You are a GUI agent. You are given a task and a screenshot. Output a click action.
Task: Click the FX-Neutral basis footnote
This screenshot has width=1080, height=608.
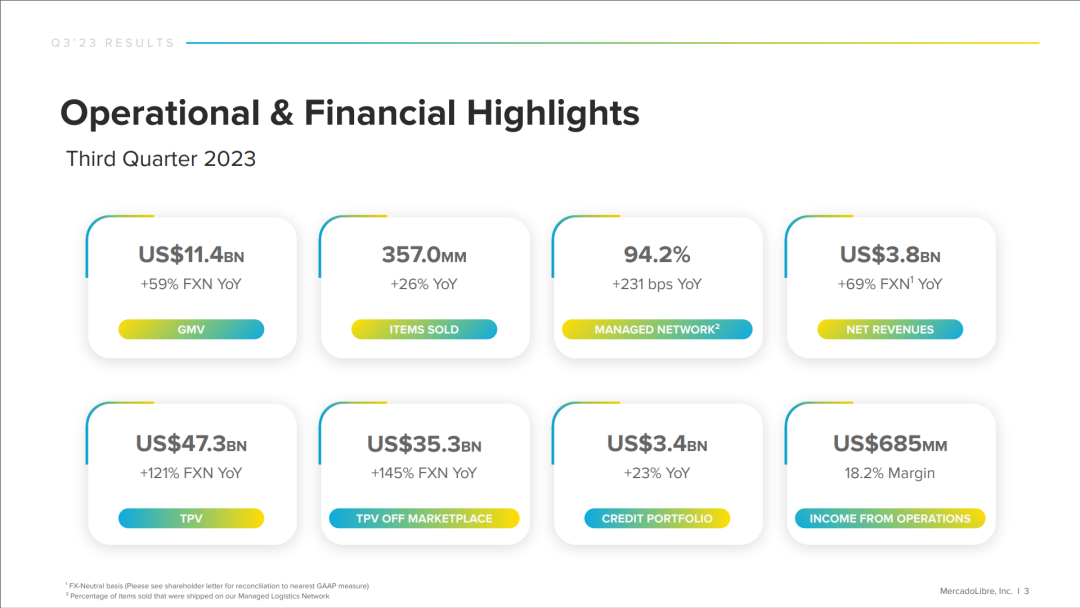(218, 586)
